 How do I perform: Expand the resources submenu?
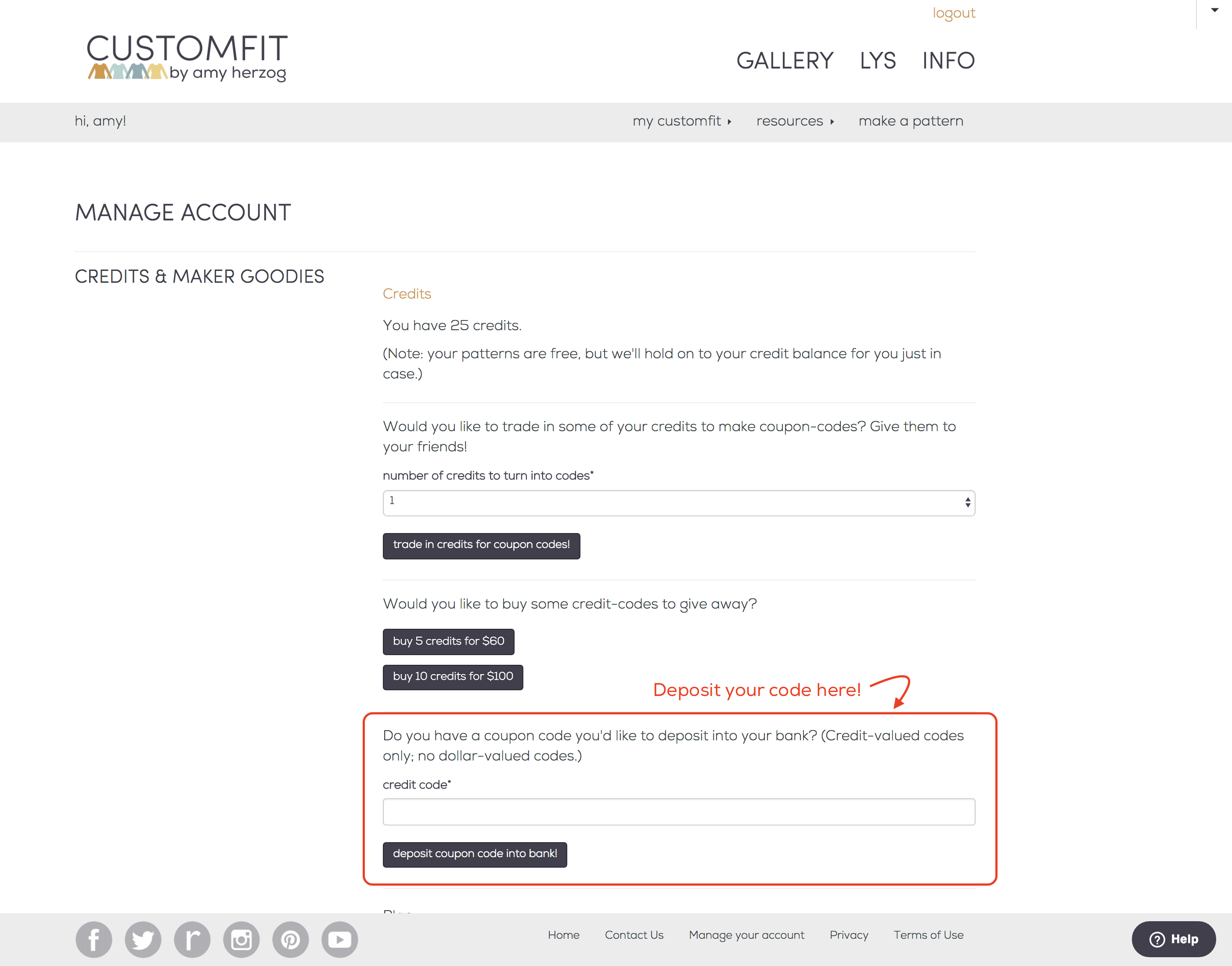[x=795, y=121]
